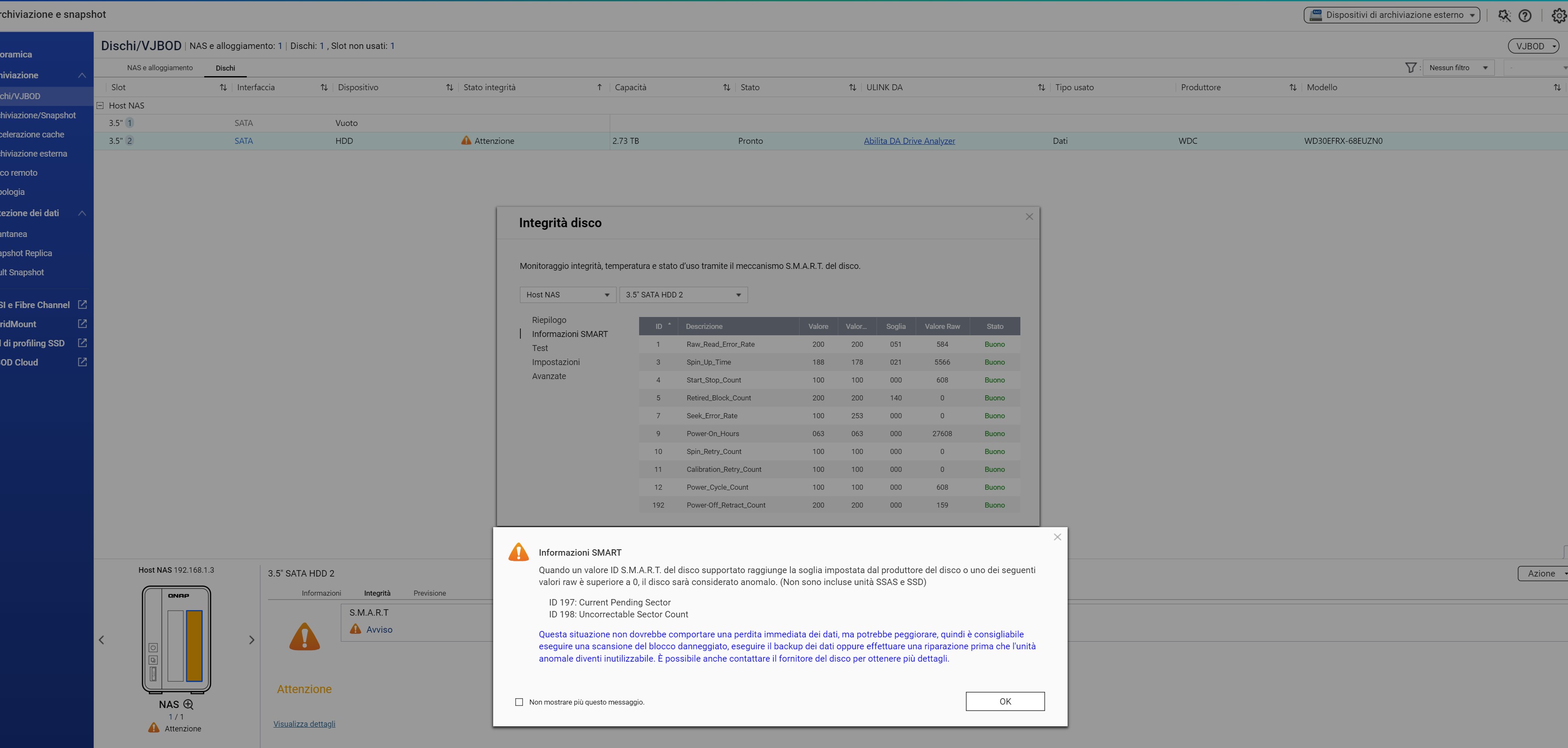Click the NAS device illustration thumbnail

pos(177,639)
